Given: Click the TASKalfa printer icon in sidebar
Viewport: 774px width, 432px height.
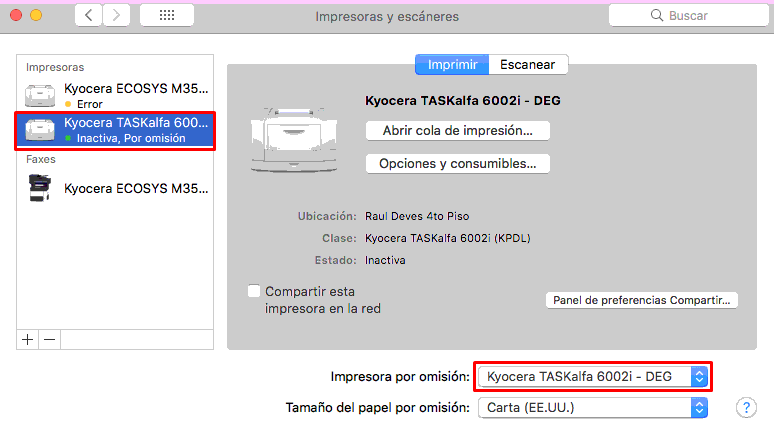Looking at the screenshot, I should coord(40,130).
